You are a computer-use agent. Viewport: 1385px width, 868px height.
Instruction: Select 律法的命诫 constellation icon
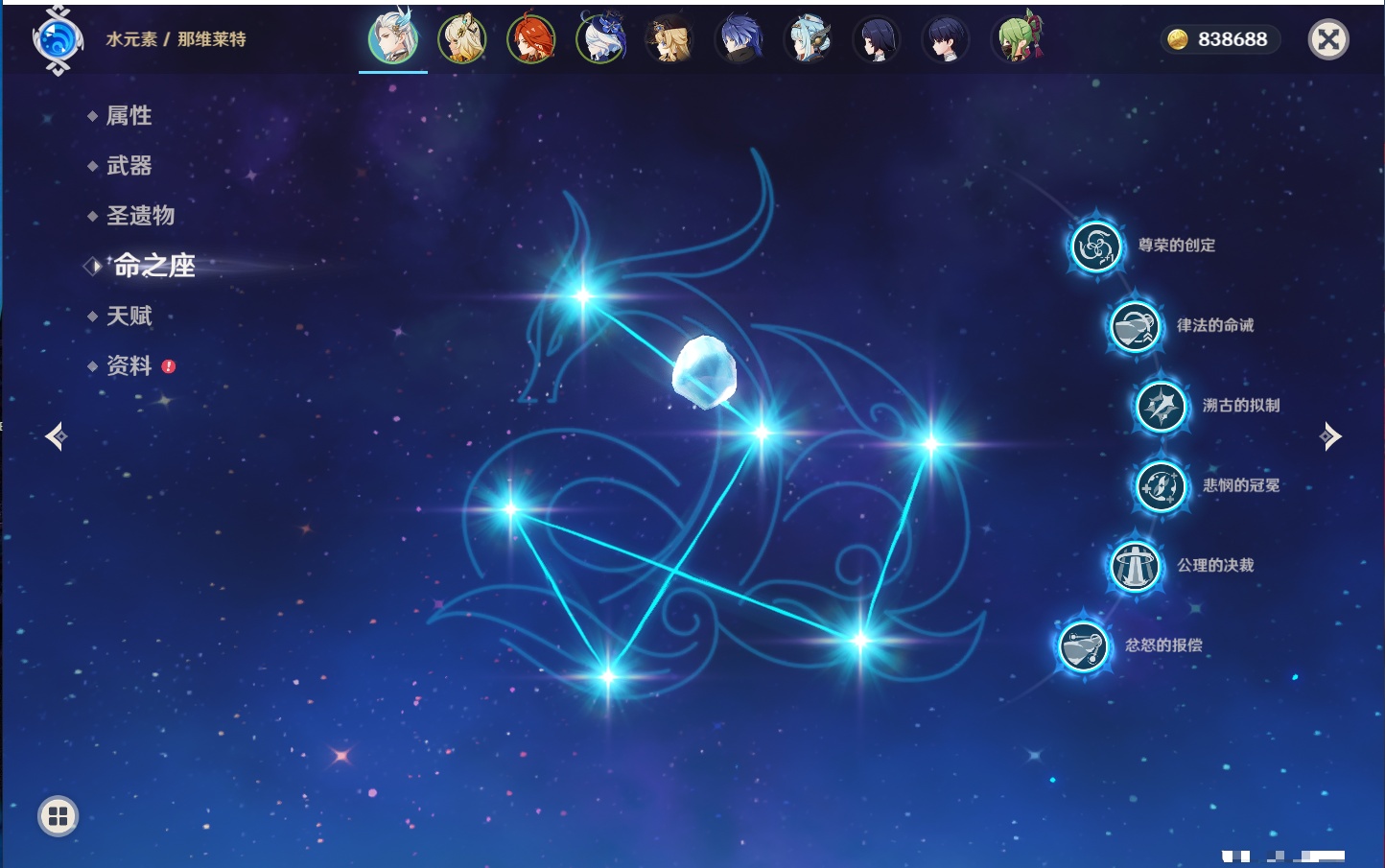pyautogui.click(x=1135, y=326)
